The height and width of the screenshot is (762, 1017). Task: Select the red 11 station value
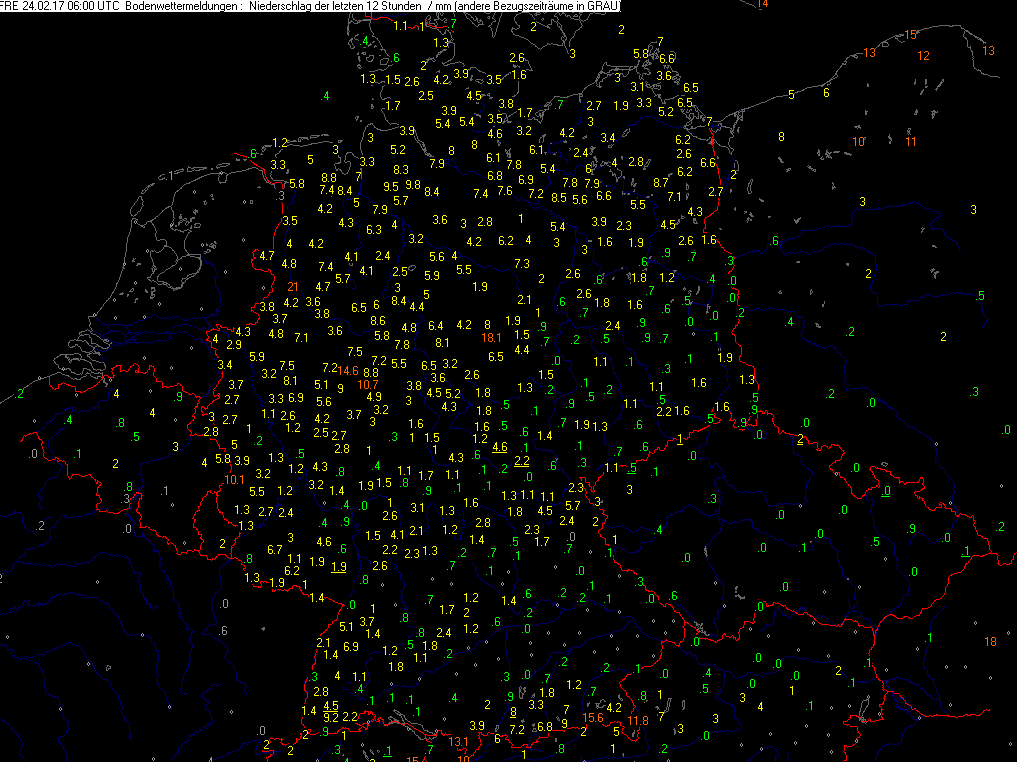coord(911,141)
